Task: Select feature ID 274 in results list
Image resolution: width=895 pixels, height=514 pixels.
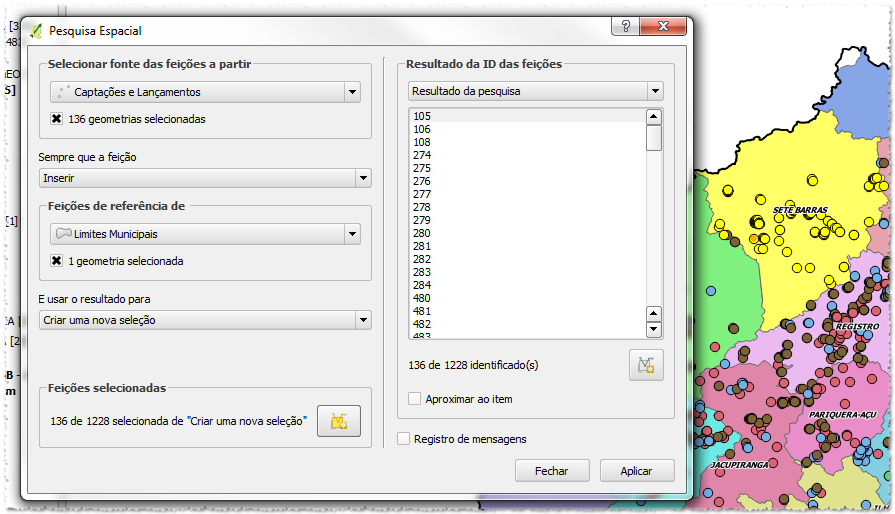Action: 422,155
